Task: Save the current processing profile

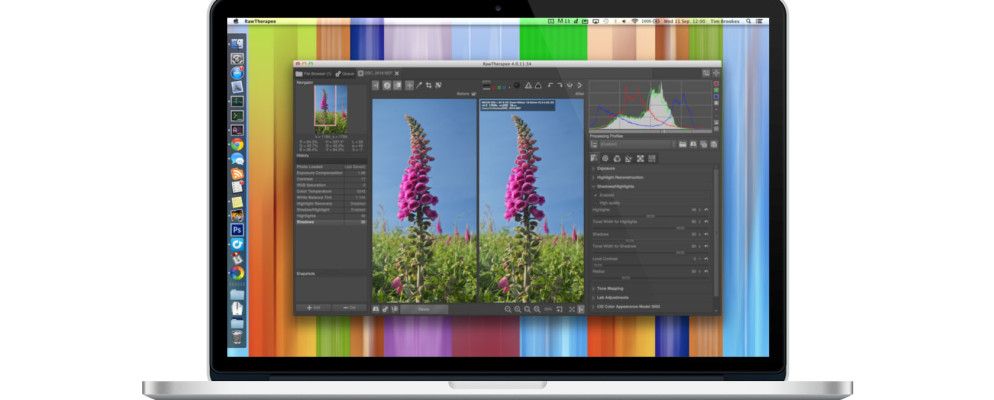Action: coord(694,145)
